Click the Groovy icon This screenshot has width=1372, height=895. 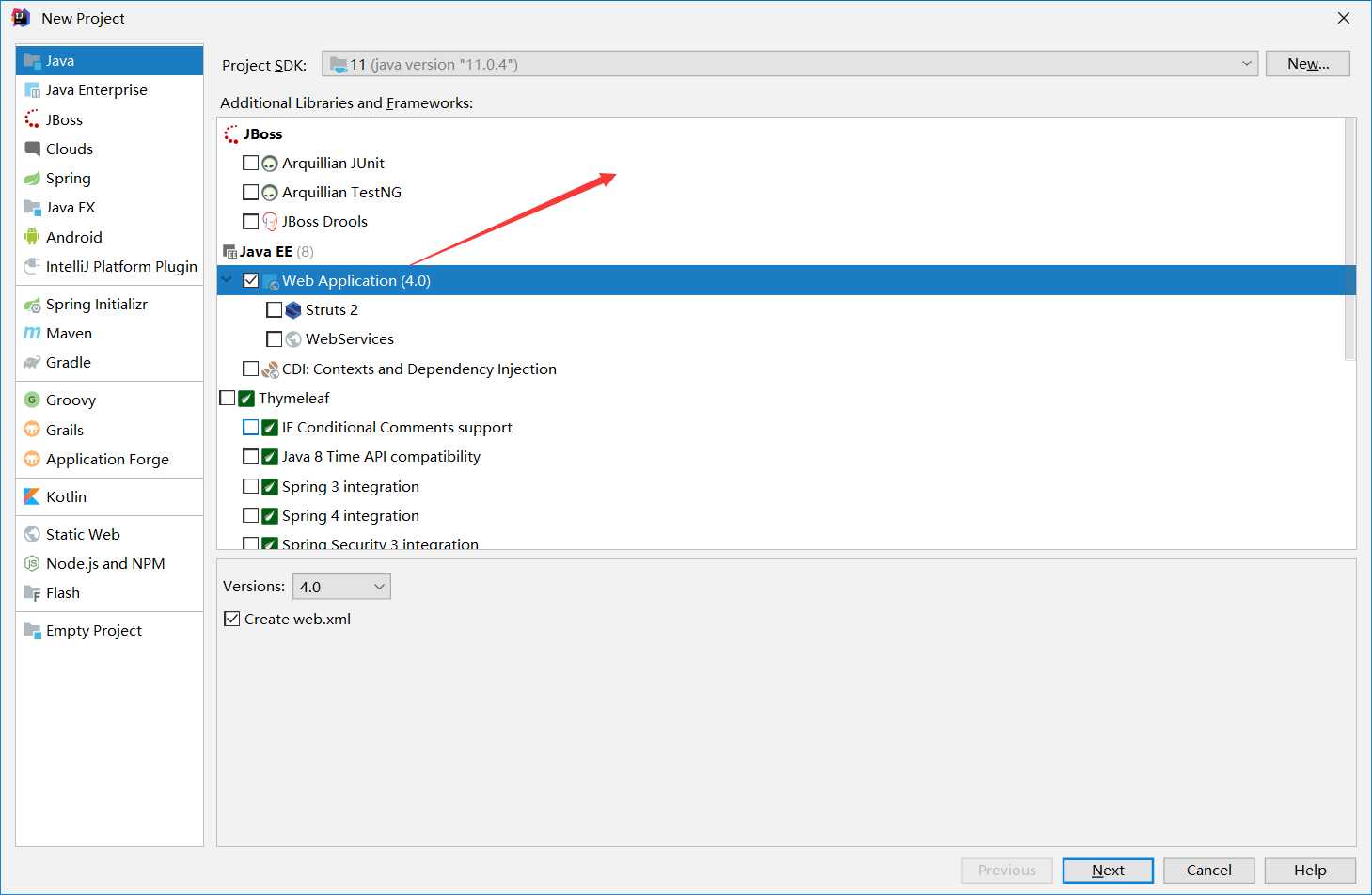[x=32, y=400]
